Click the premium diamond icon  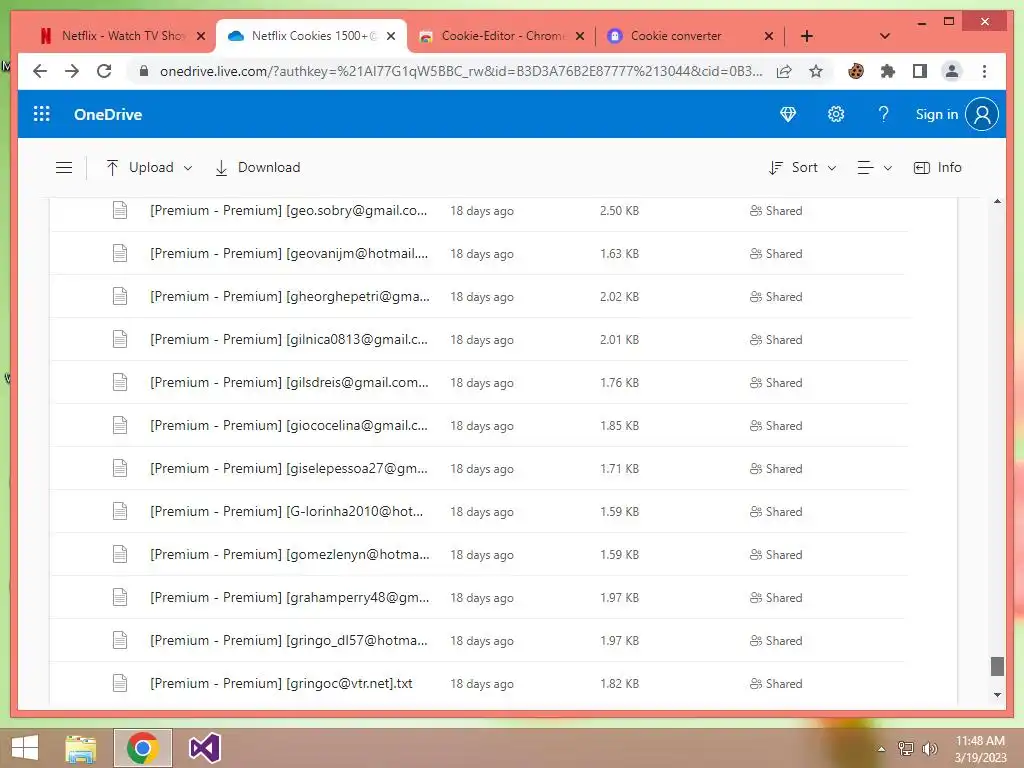[x=788, y=114]
